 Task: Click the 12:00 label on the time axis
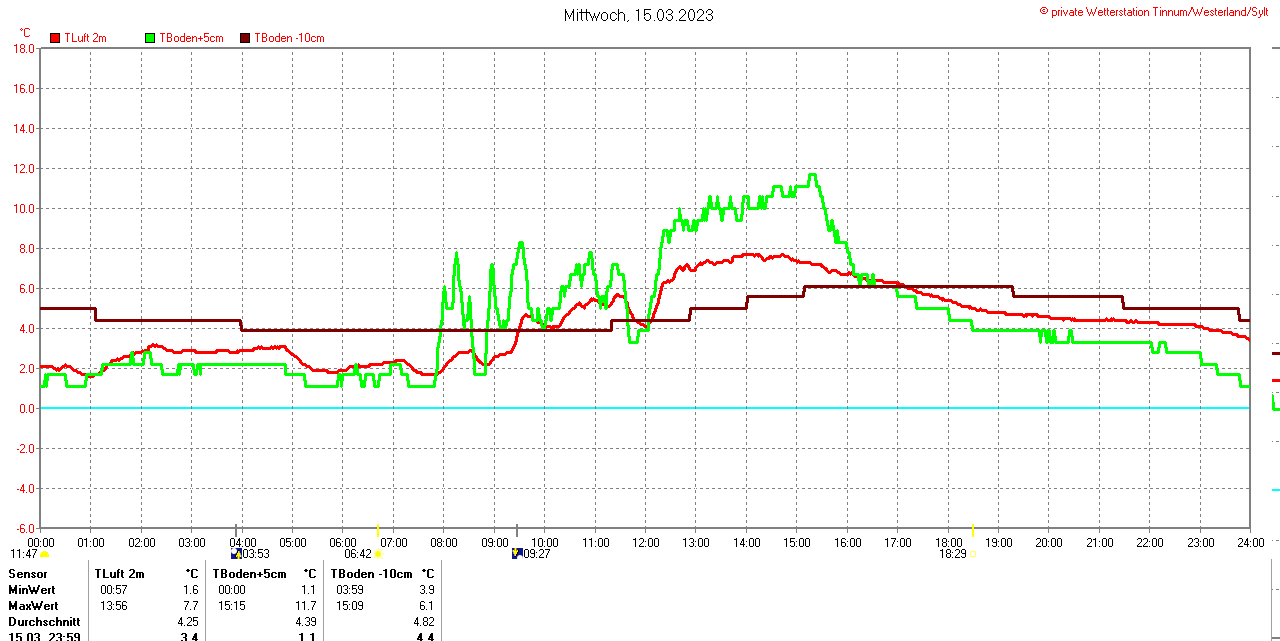pyautogui.click(x=645, y=543)
